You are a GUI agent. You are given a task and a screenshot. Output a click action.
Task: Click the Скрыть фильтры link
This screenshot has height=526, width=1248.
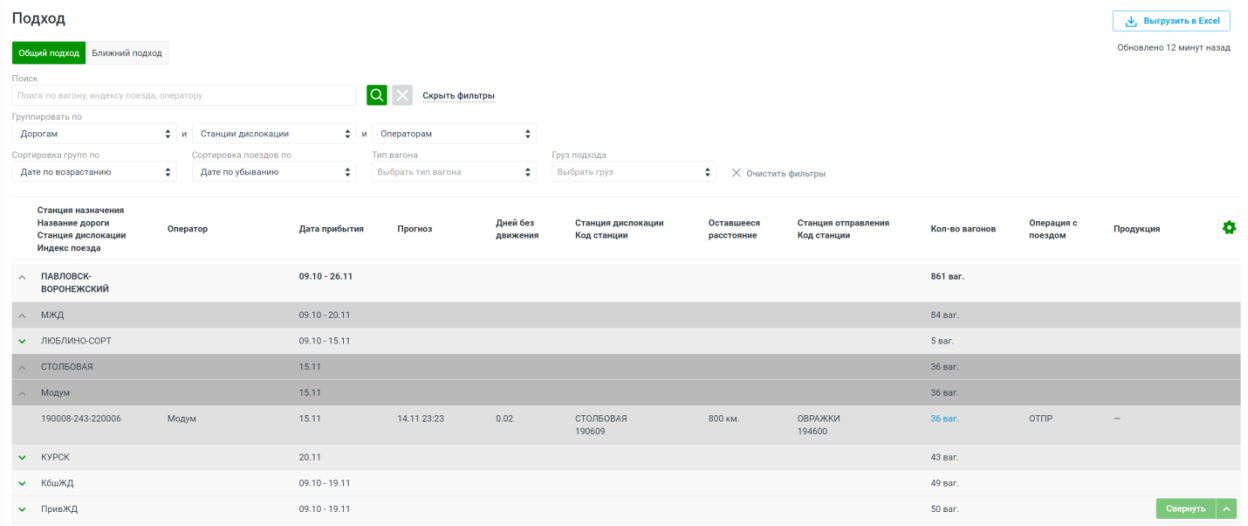(458, 96)
